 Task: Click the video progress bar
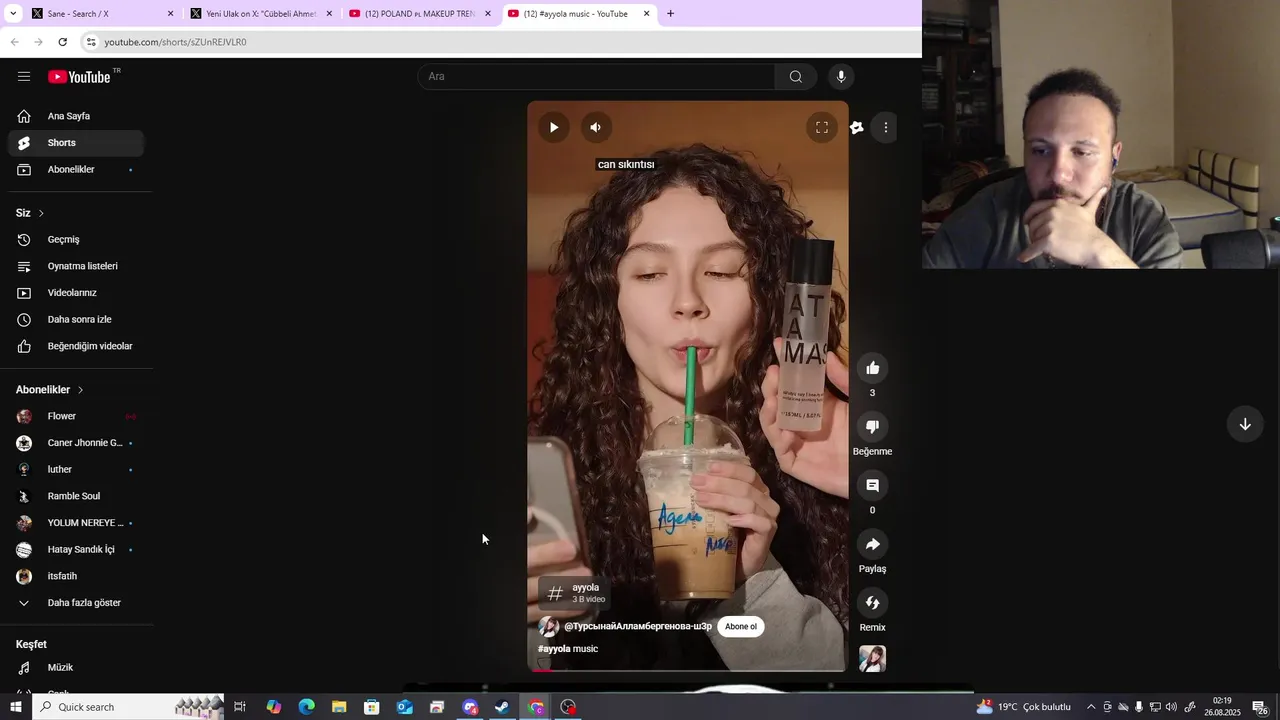pos(688,670)
